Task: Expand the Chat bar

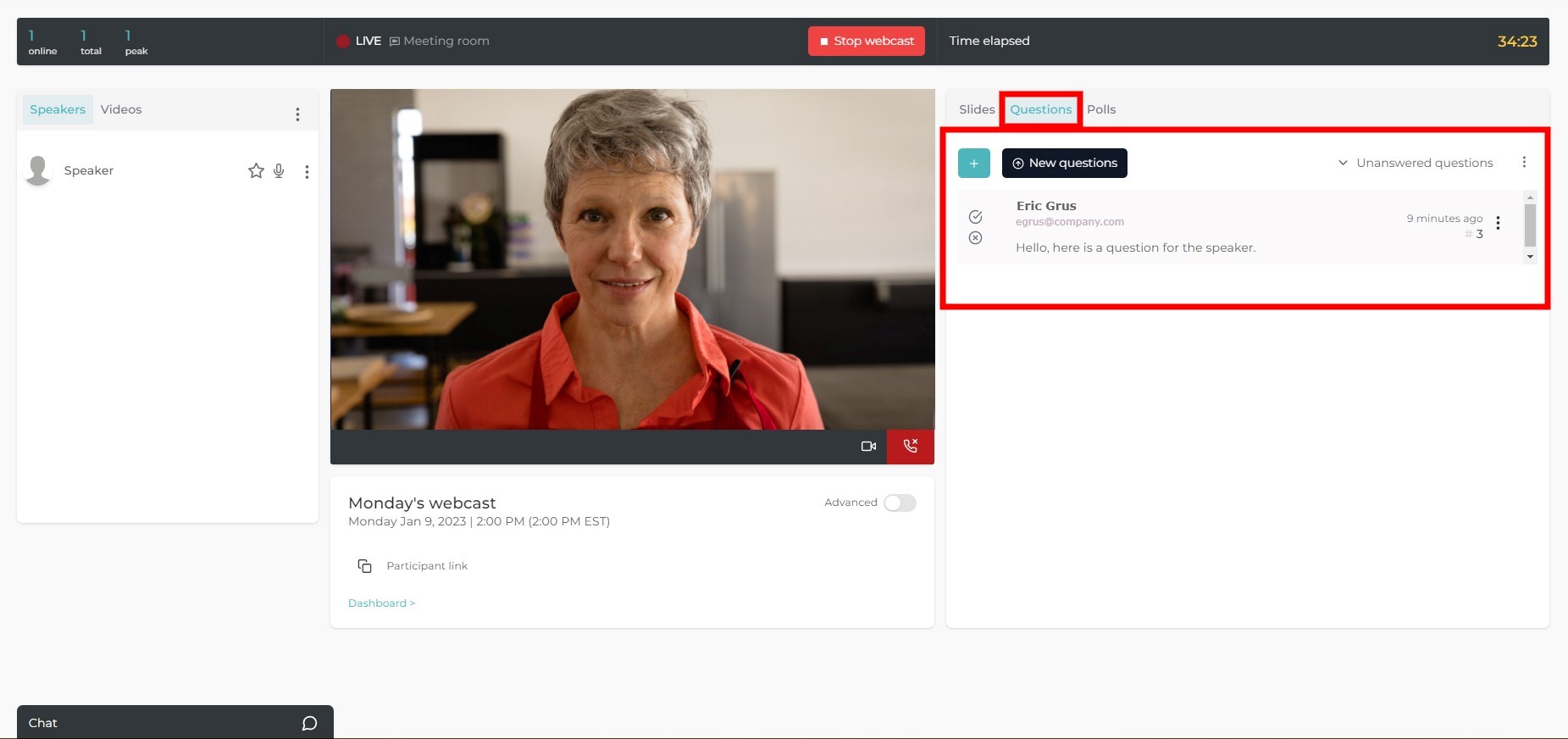Action: click(x=175, y=722)
